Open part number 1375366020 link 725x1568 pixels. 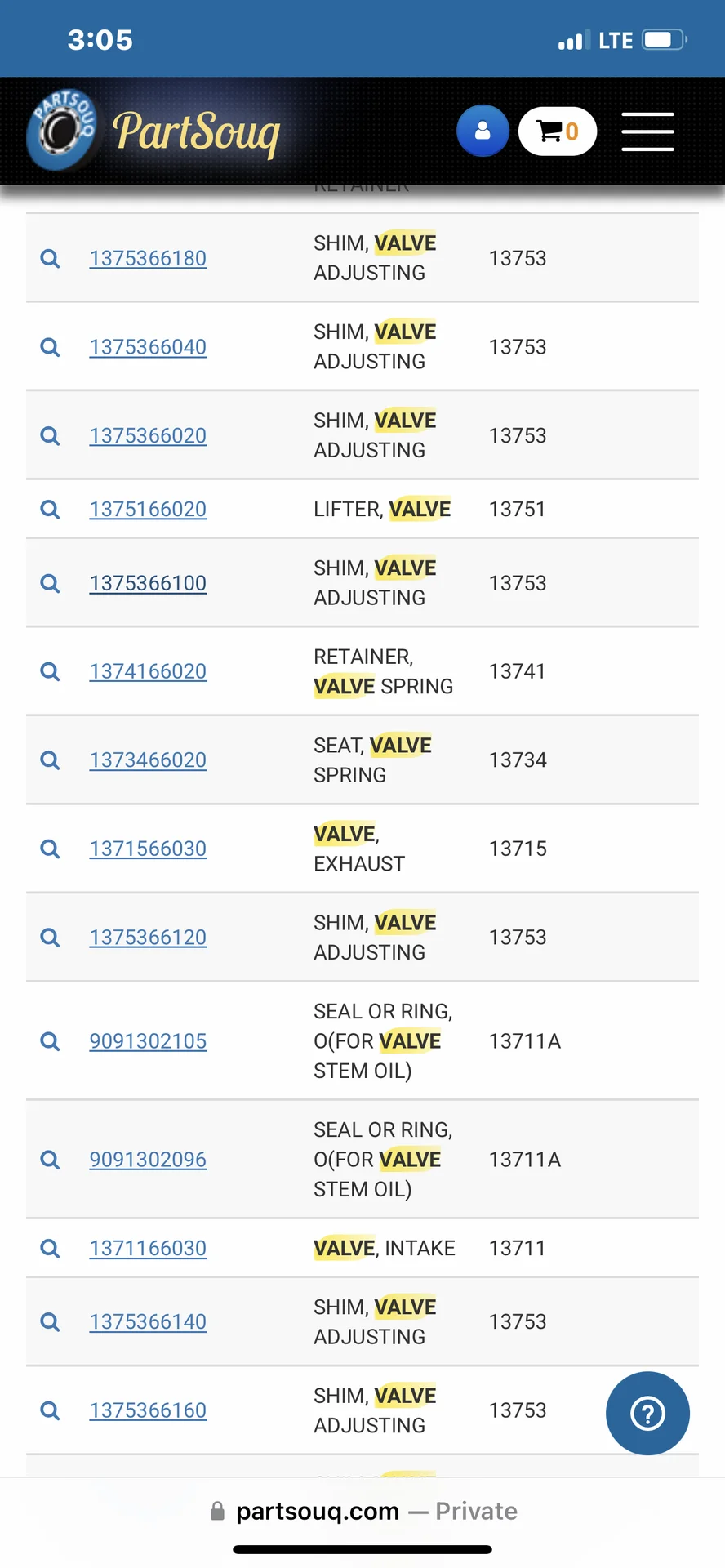tap(148, 435)
